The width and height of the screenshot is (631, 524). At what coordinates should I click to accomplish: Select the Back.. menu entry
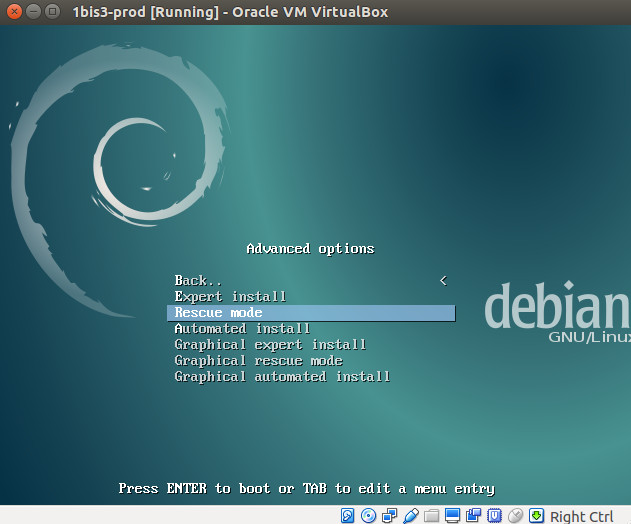[198, 280]
